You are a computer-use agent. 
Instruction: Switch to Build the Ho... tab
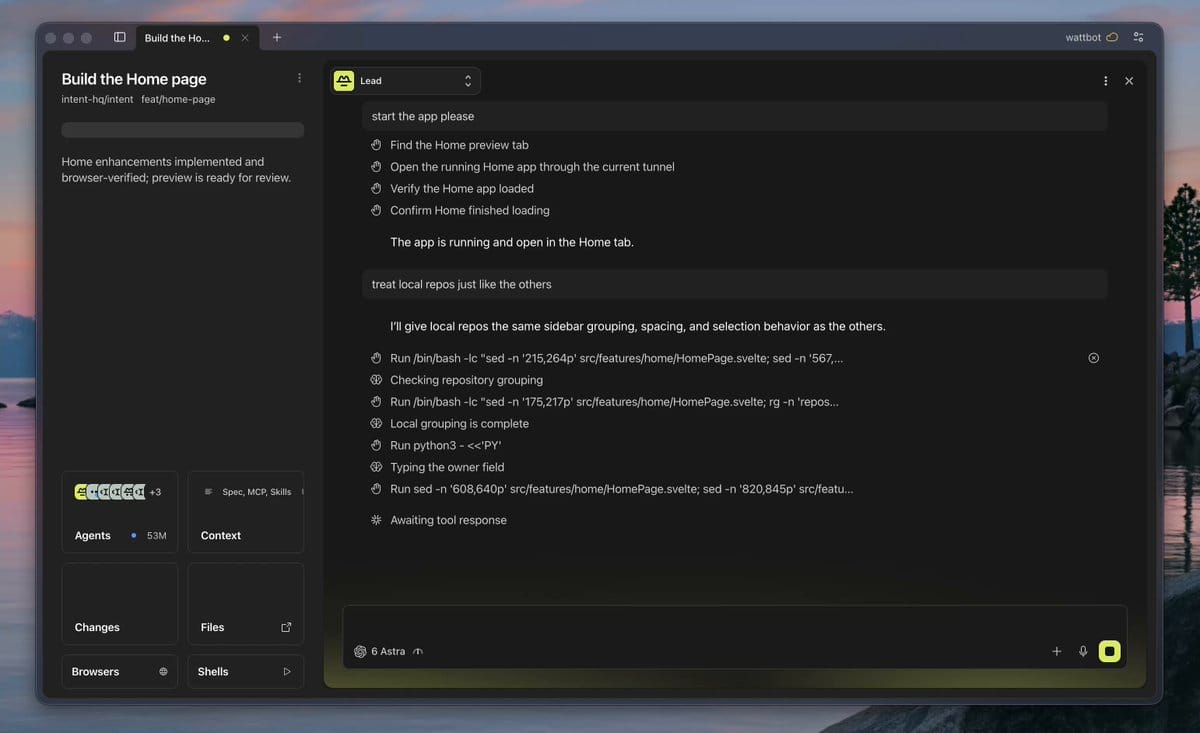pos(187,38)
